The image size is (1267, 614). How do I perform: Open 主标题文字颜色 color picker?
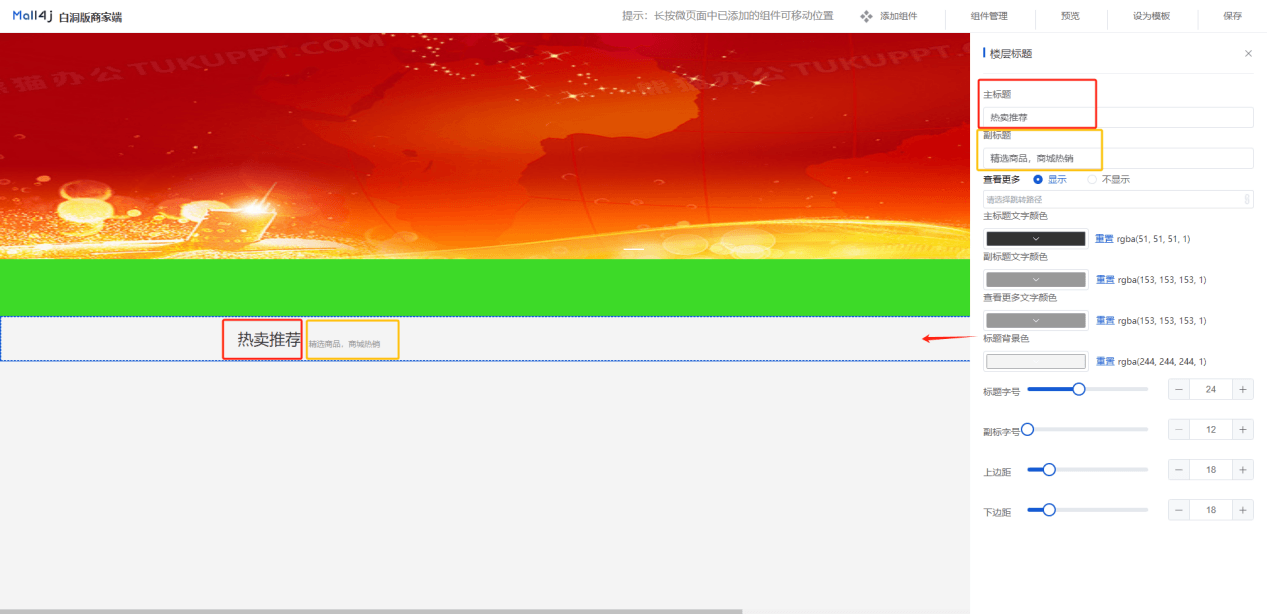coord(1036,239)
